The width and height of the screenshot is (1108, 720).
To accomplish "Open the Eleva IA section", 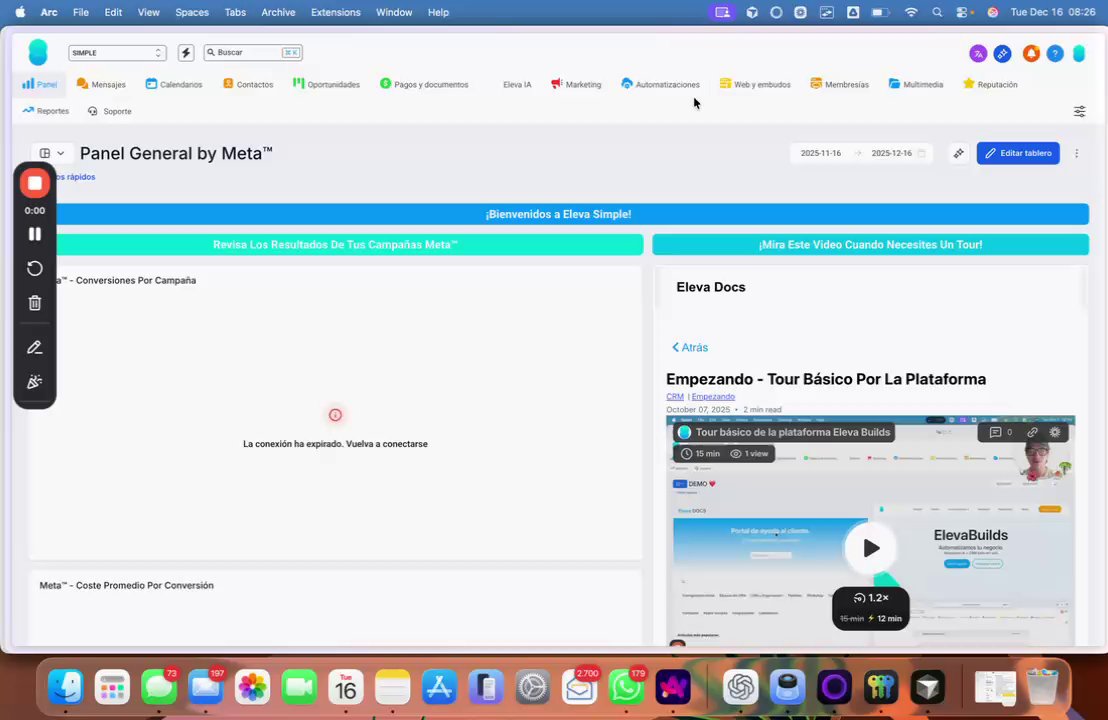I will 517,84.
